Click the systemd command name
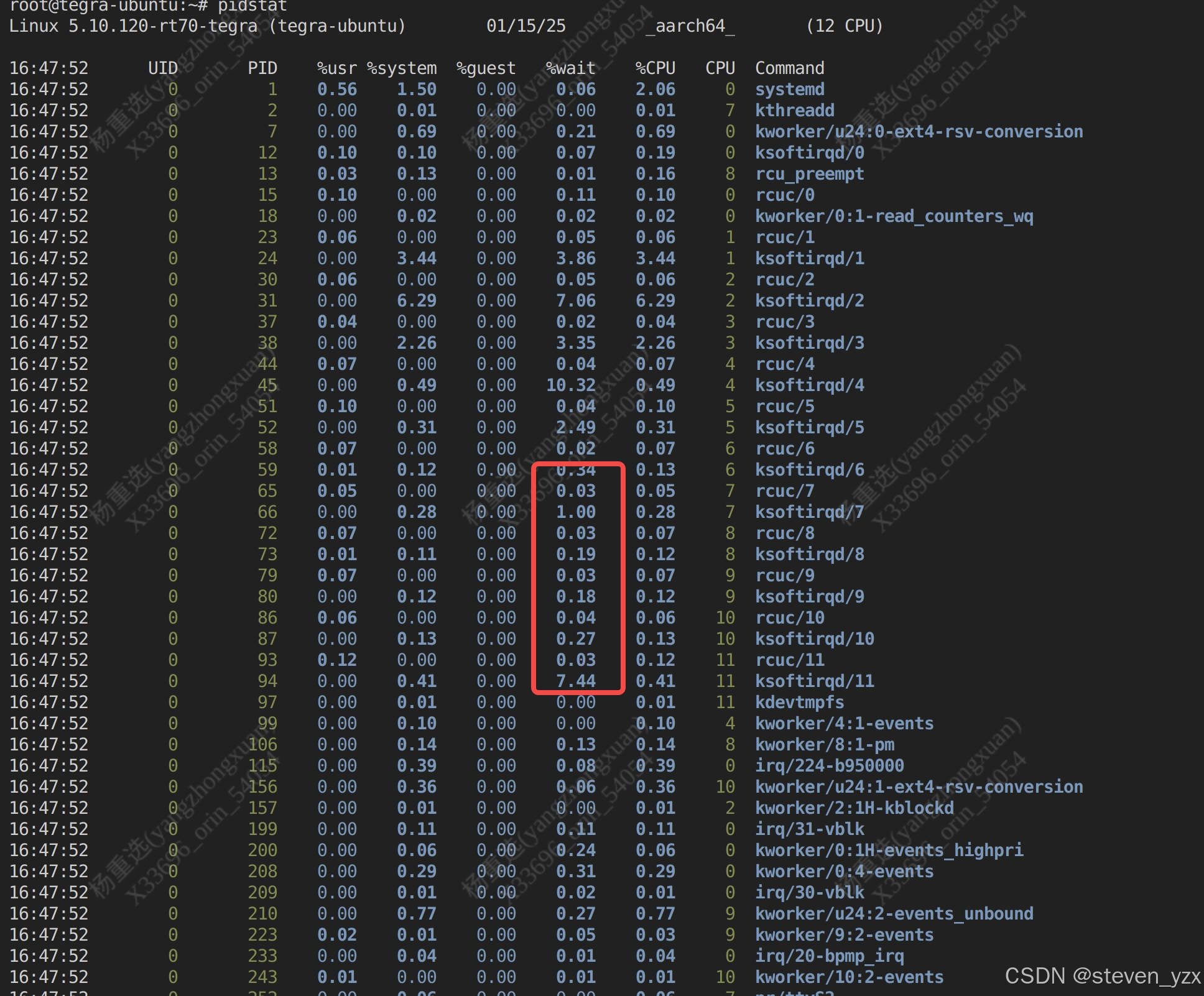This screenshot has width=1204, height=996. coord(789,90)
